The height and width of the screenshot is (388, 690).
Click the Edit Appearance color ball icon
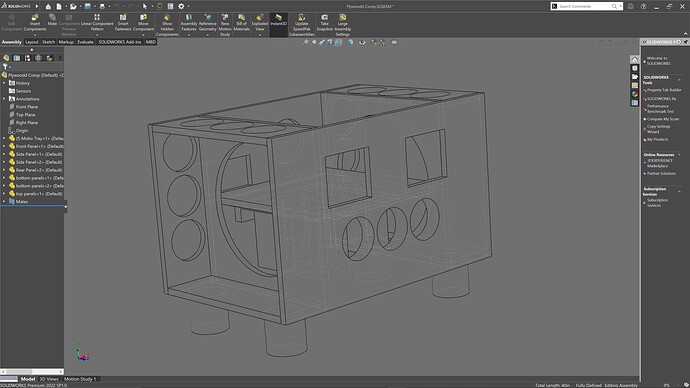(374, 42)
